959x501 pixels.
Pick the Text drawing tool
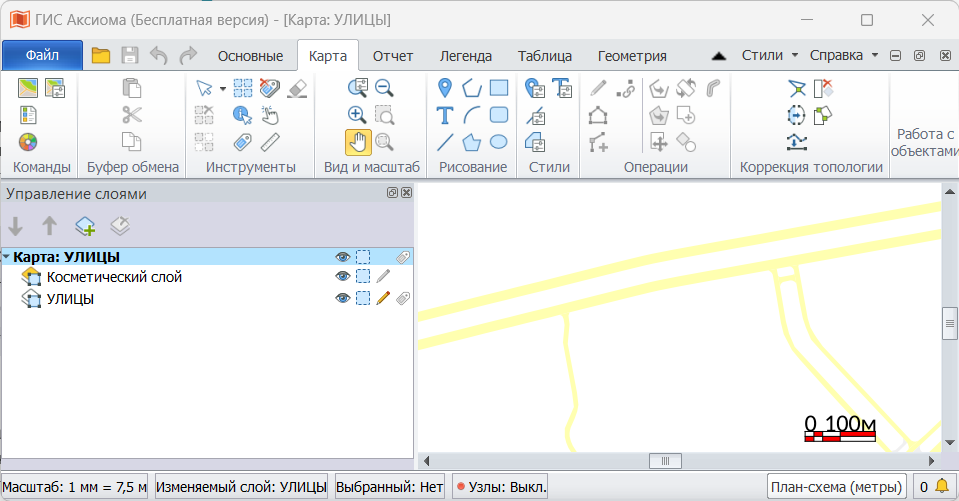(445, 115)
